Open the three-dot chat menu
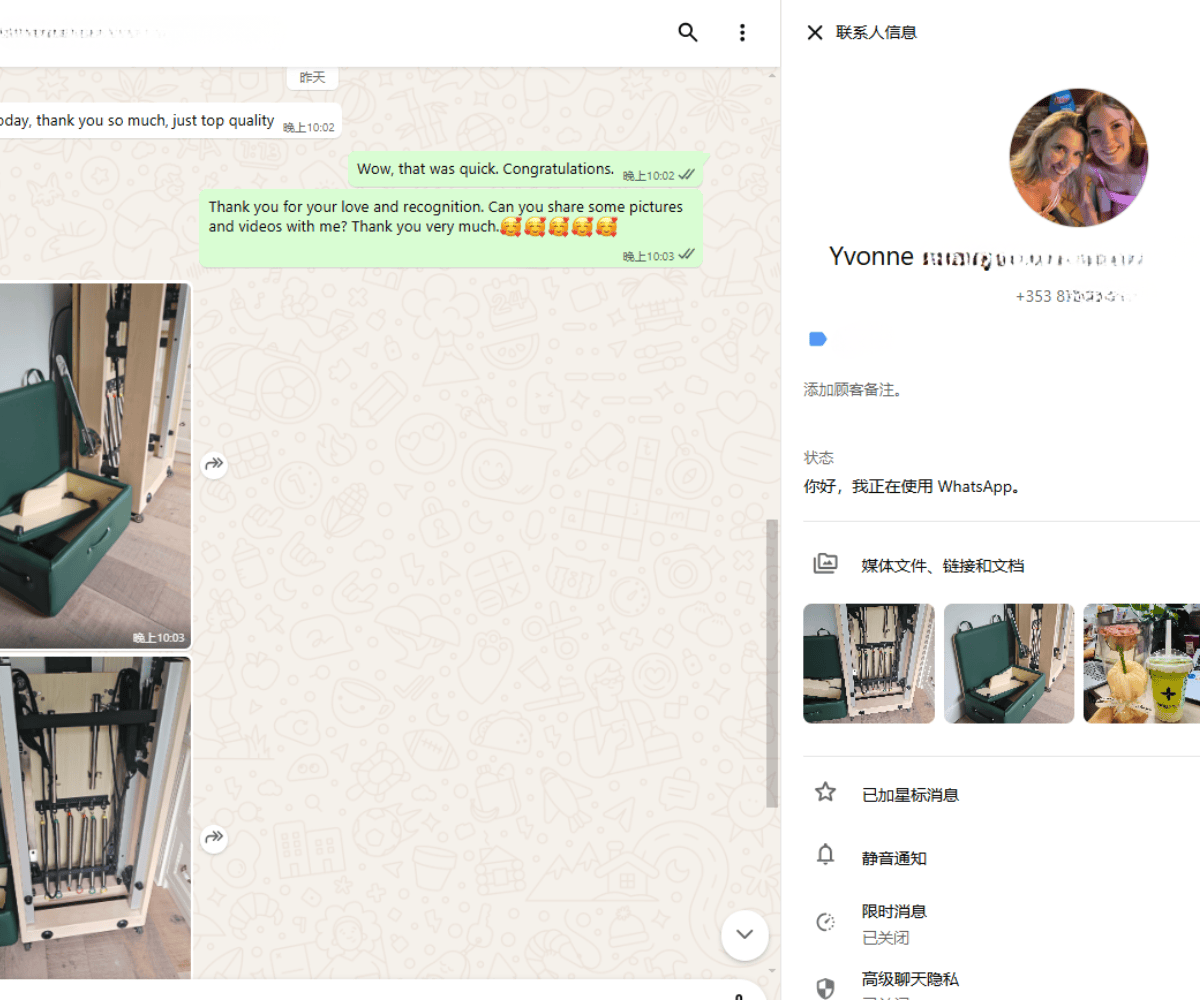 pyautogui.click(x=742, y=32)
